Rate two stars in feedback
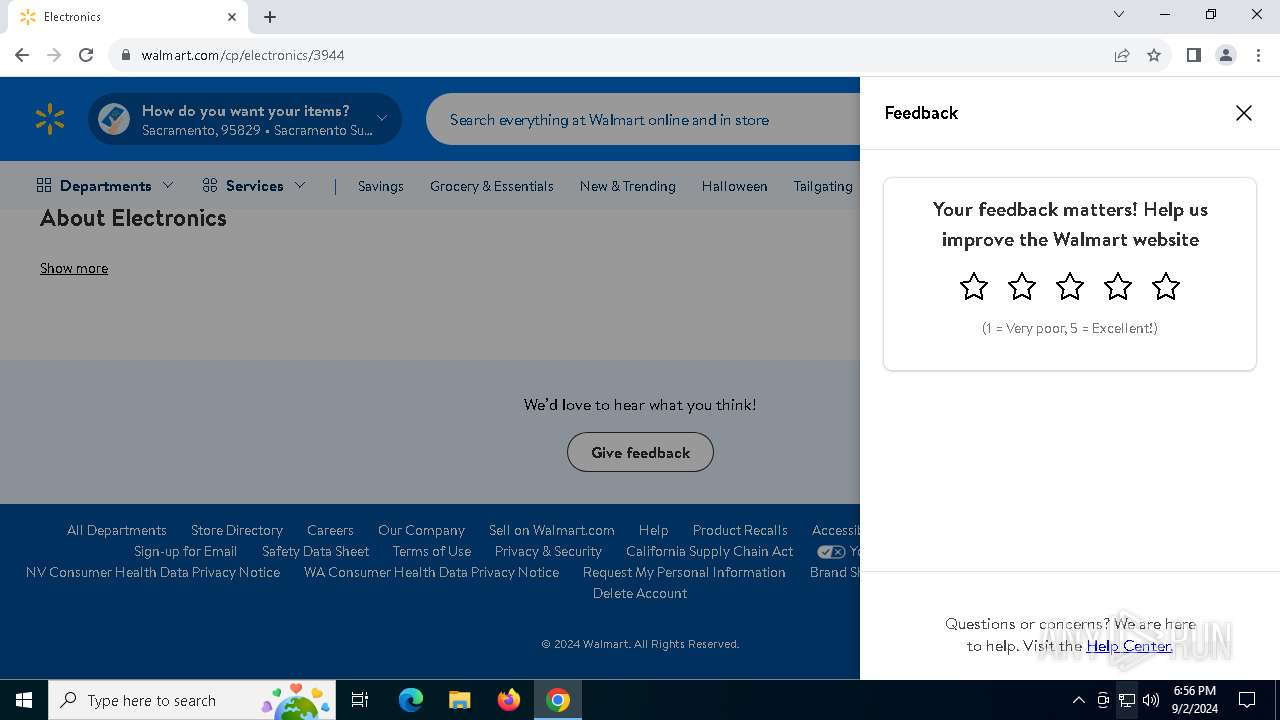This screenshot has width=1280, height=720. 1022,287
